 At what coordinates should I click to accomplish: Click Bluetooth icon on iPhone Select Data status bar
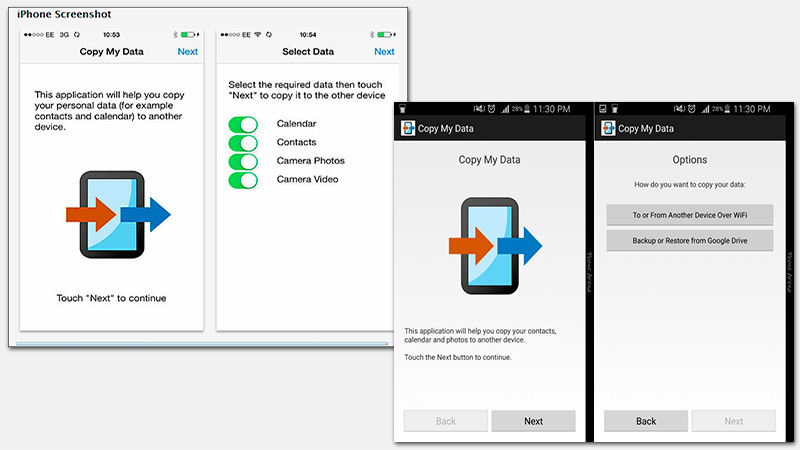(371, 35)
